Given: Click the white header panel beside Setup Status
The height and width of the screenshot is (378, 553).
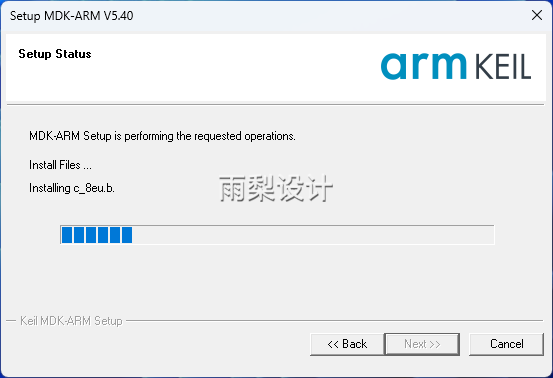Looking at the screenshot, I should (233, 67).
